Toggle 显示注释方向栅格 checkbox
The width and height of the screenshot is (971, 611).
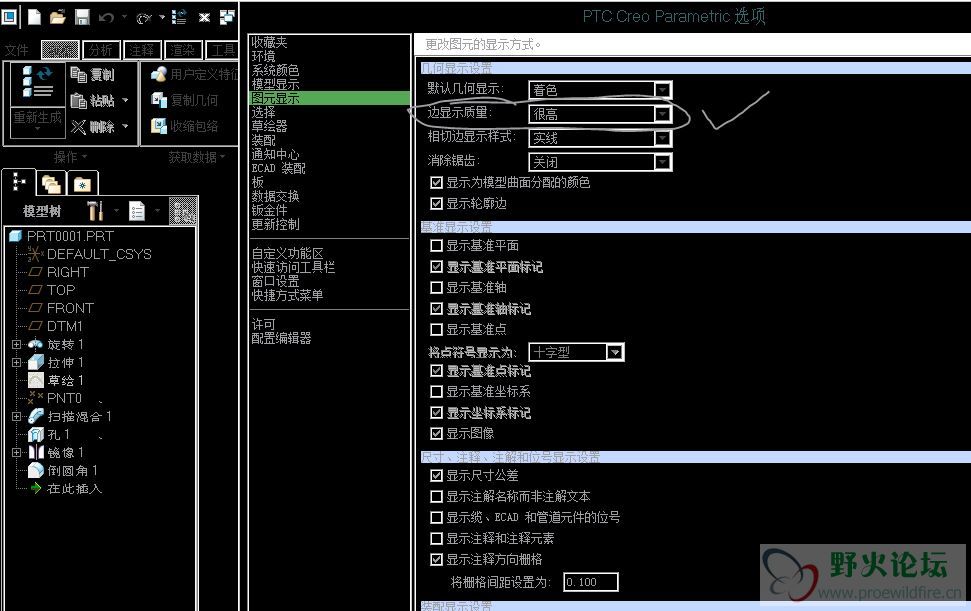click(437, 560)
